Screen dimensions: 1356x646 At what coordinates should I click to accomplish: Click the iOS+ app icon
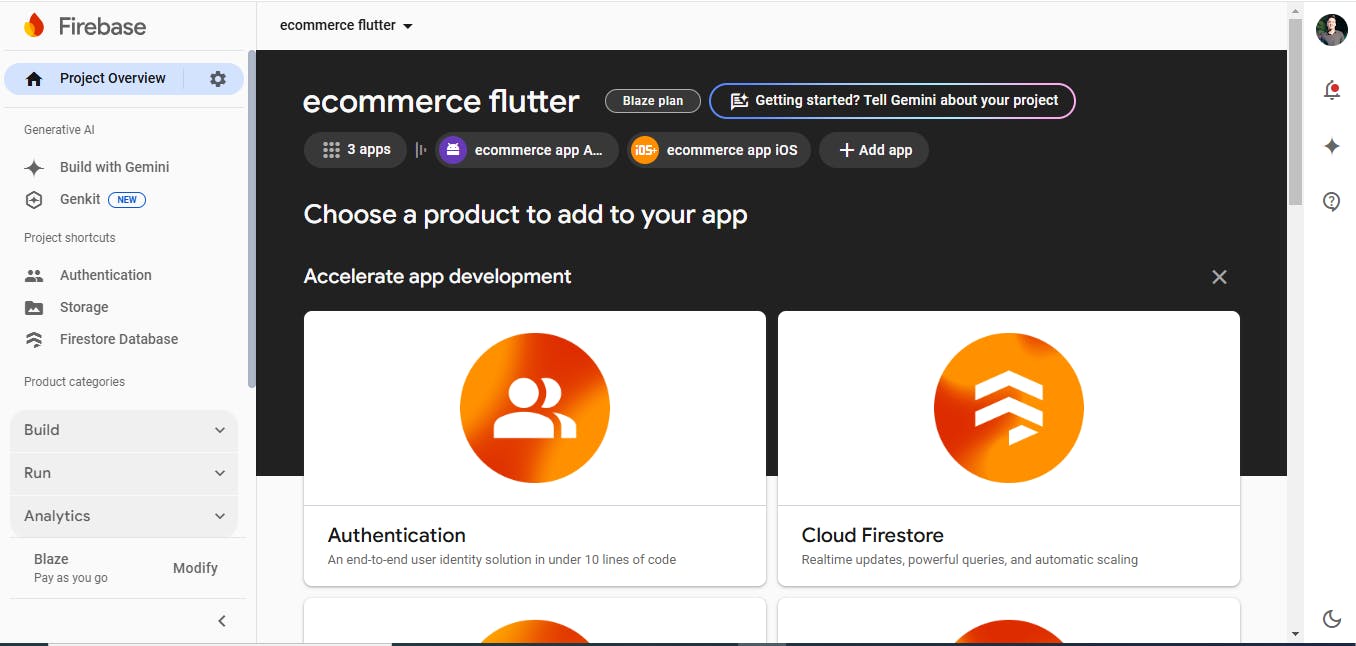pyautogui.click(x=645, y=150)
